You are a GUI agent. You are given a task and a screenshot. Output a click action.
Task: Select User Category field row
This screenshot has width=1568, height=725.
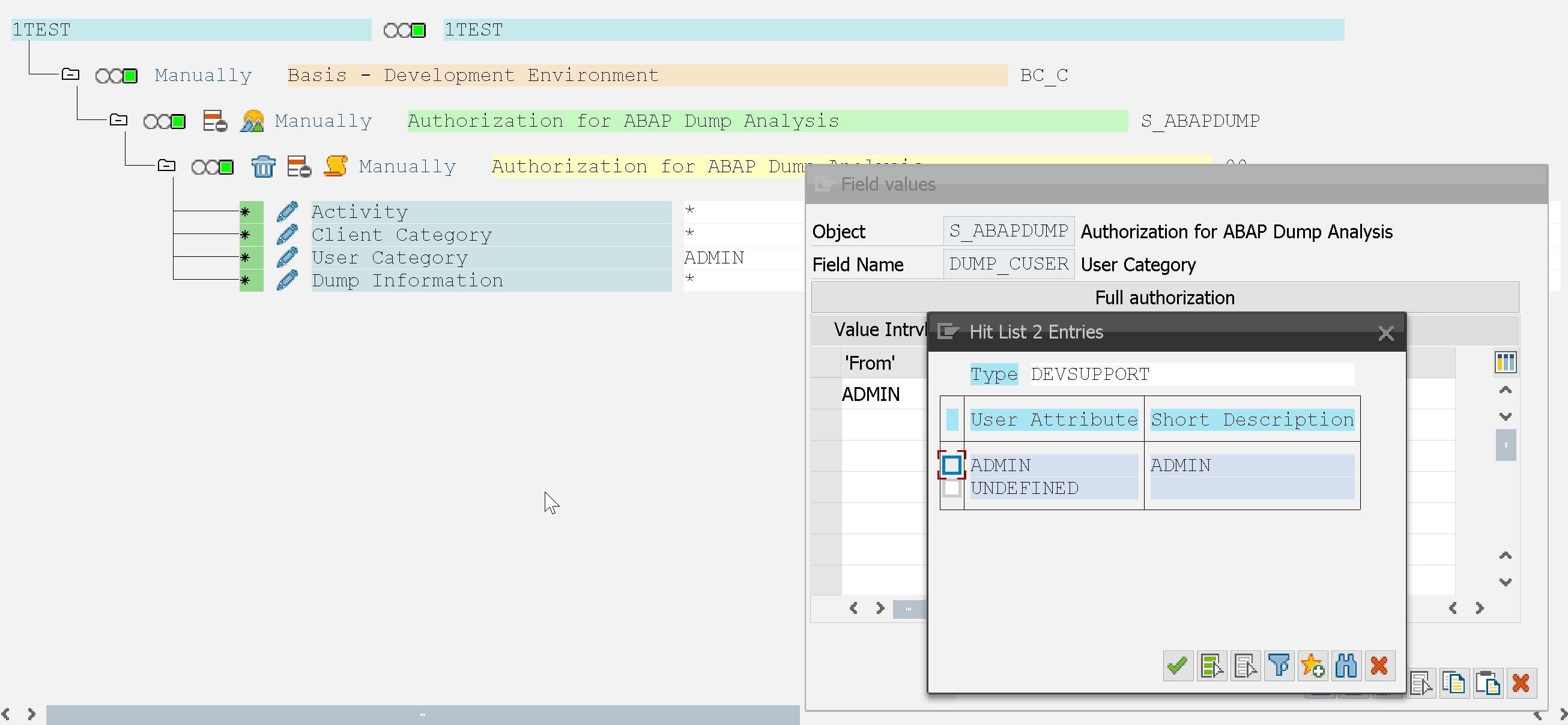491,258
